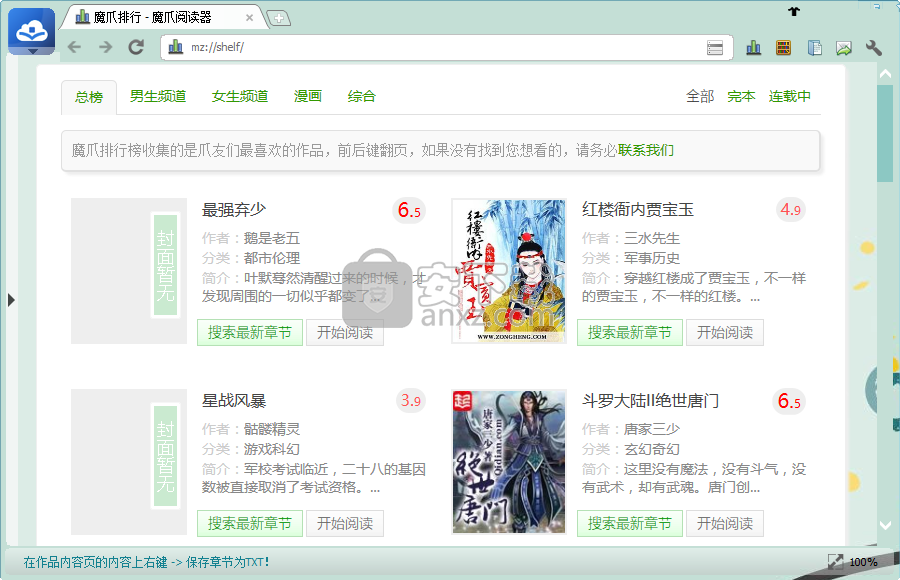The width and height of the screenshot is (900, 580).
Task: Click the 红楼衙内贾宝玉 cover image
Action: coord(509,271)
